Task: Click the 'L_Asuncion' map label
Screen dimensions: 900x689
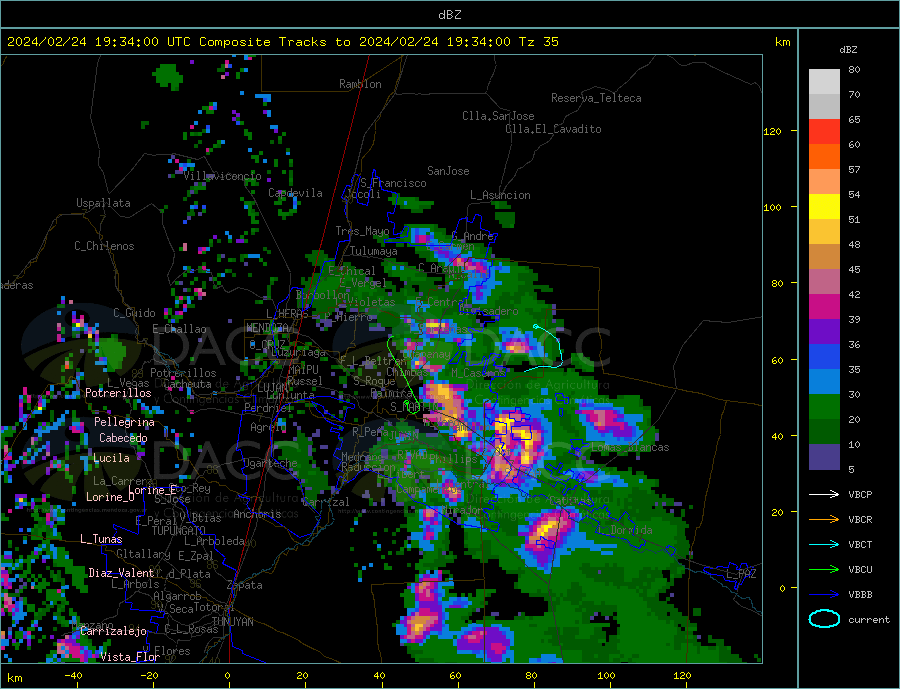Action: (500, 195)
